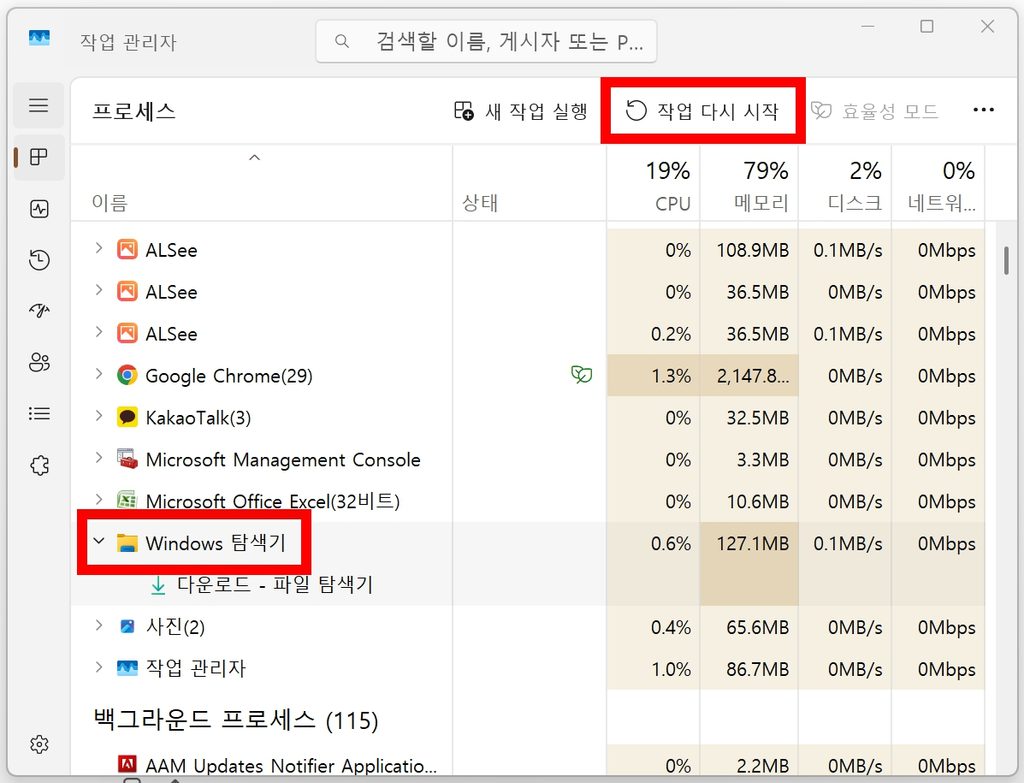Open the Settings gear in sidebar
The image size is (1024, 783).
39,744
